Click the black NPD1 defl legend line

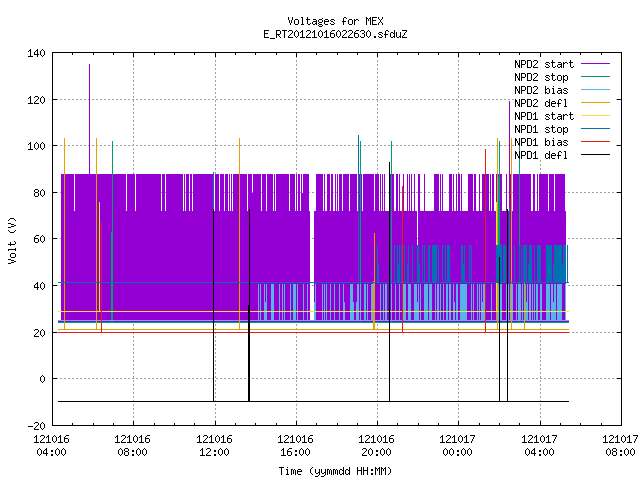(595, 155)
